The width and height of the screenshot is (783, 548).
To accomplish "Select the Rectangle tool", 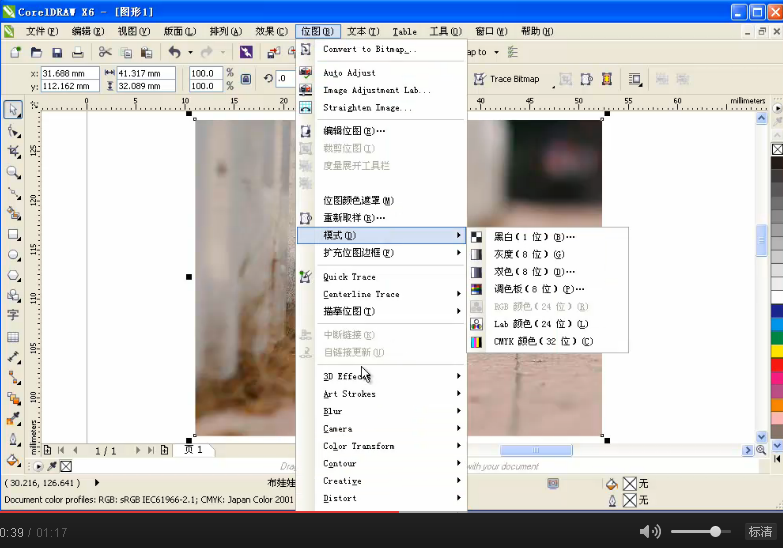I will point(13,234).
